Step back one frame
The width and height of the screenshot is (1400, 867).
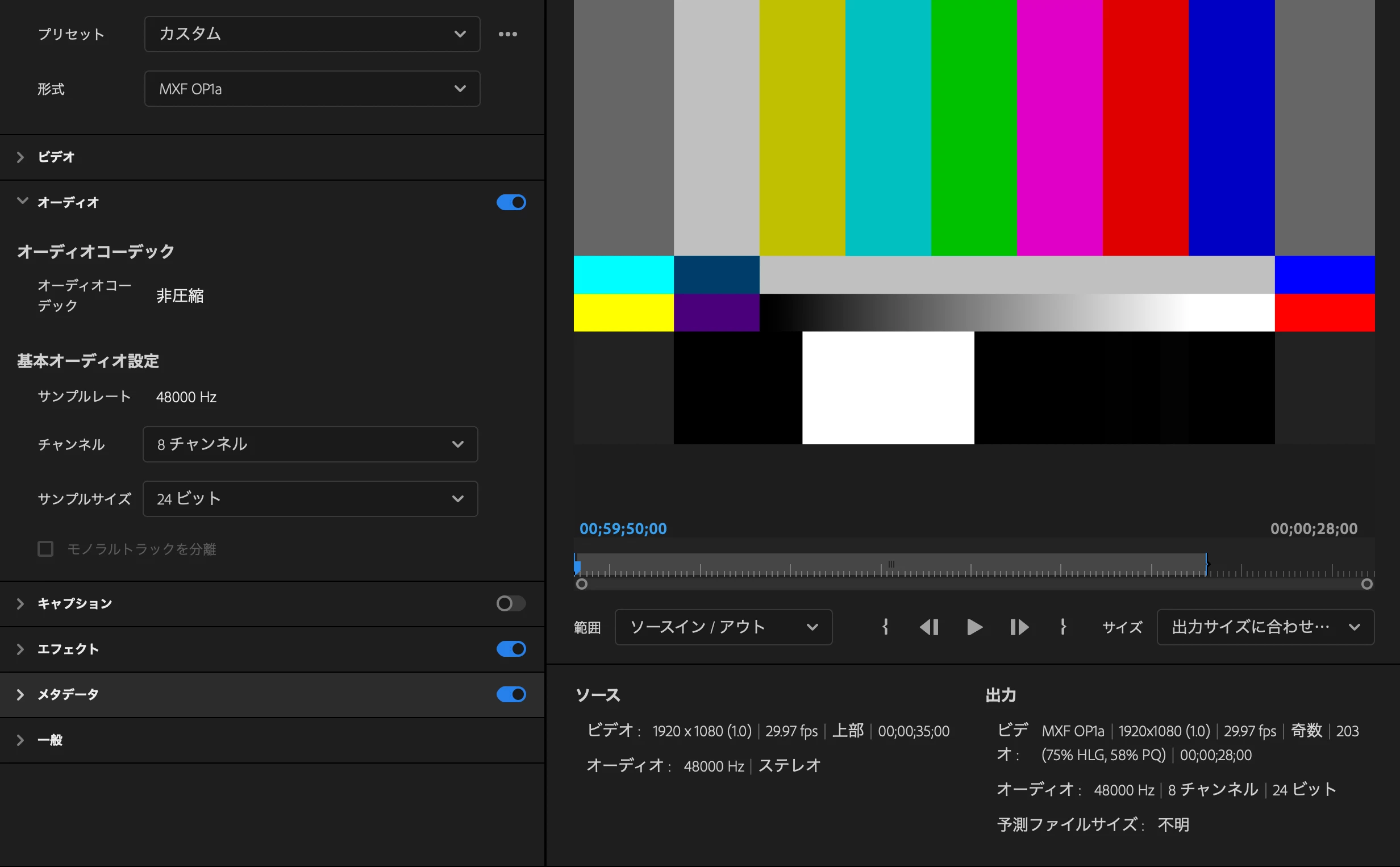[x=929, y=627]
